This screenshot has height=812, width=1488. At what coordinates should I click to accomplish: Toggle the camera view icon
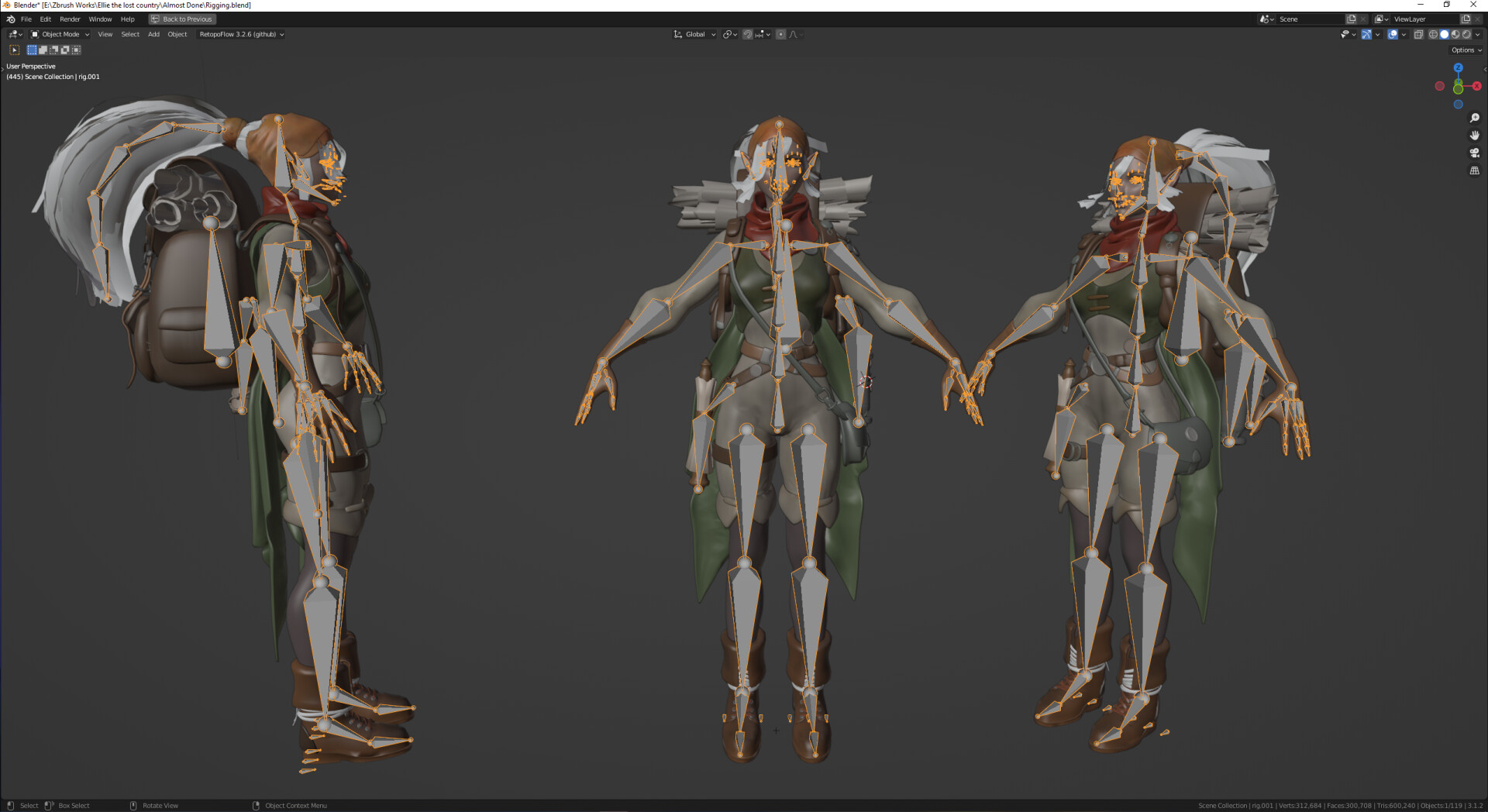click(x=1474, y=153)
